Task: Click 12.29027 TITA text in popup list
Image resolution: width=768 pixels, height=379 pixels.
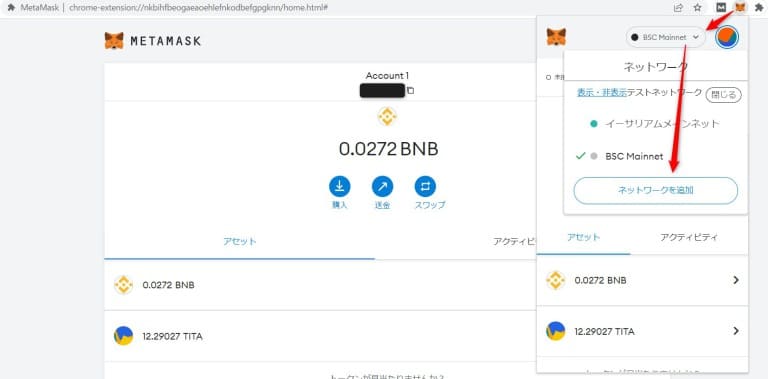Action: click(x=604, y=332)
